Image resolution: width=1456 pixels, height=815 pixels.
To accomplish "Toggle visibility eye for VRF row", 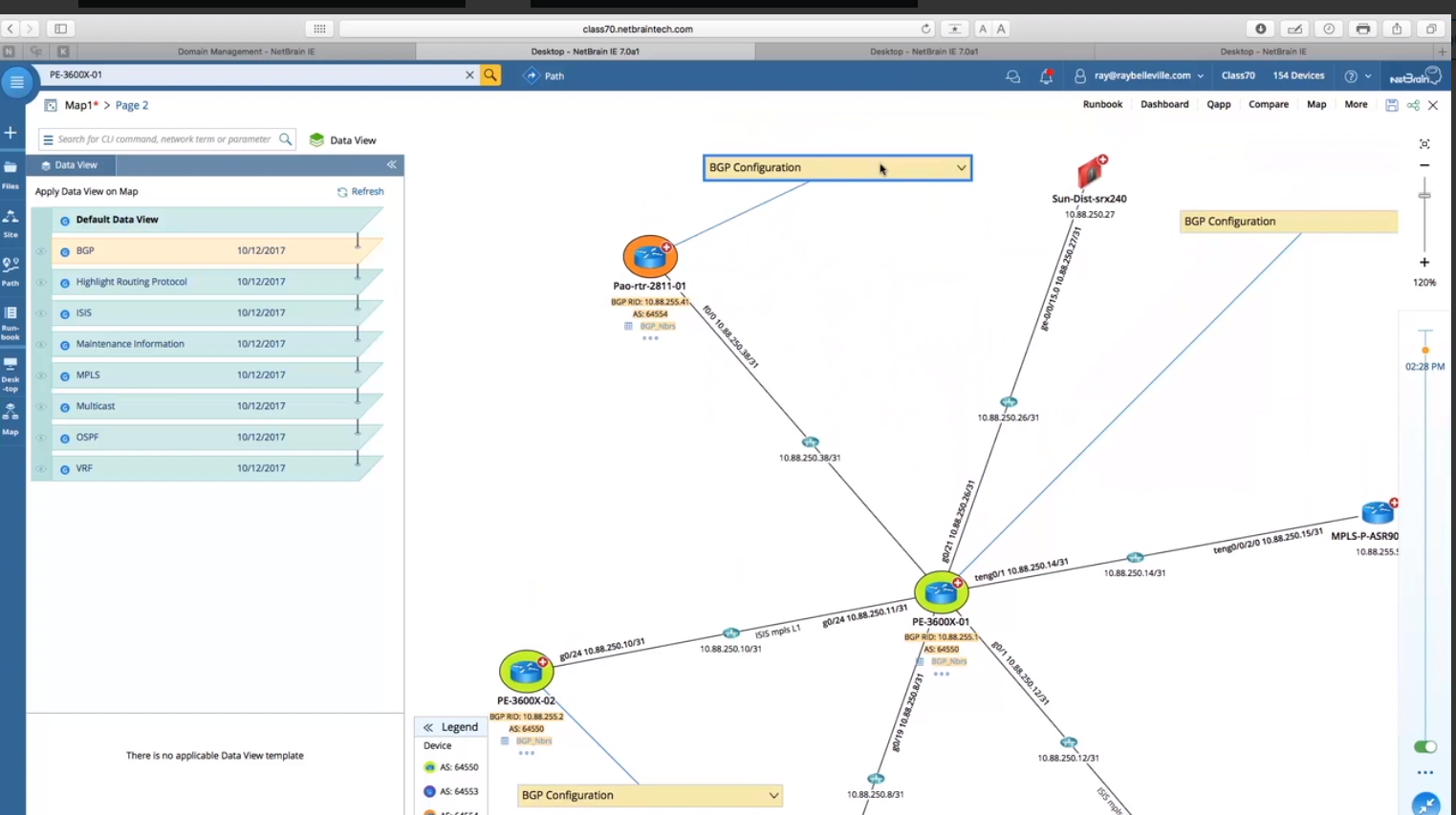I will [x=41, y=468].
